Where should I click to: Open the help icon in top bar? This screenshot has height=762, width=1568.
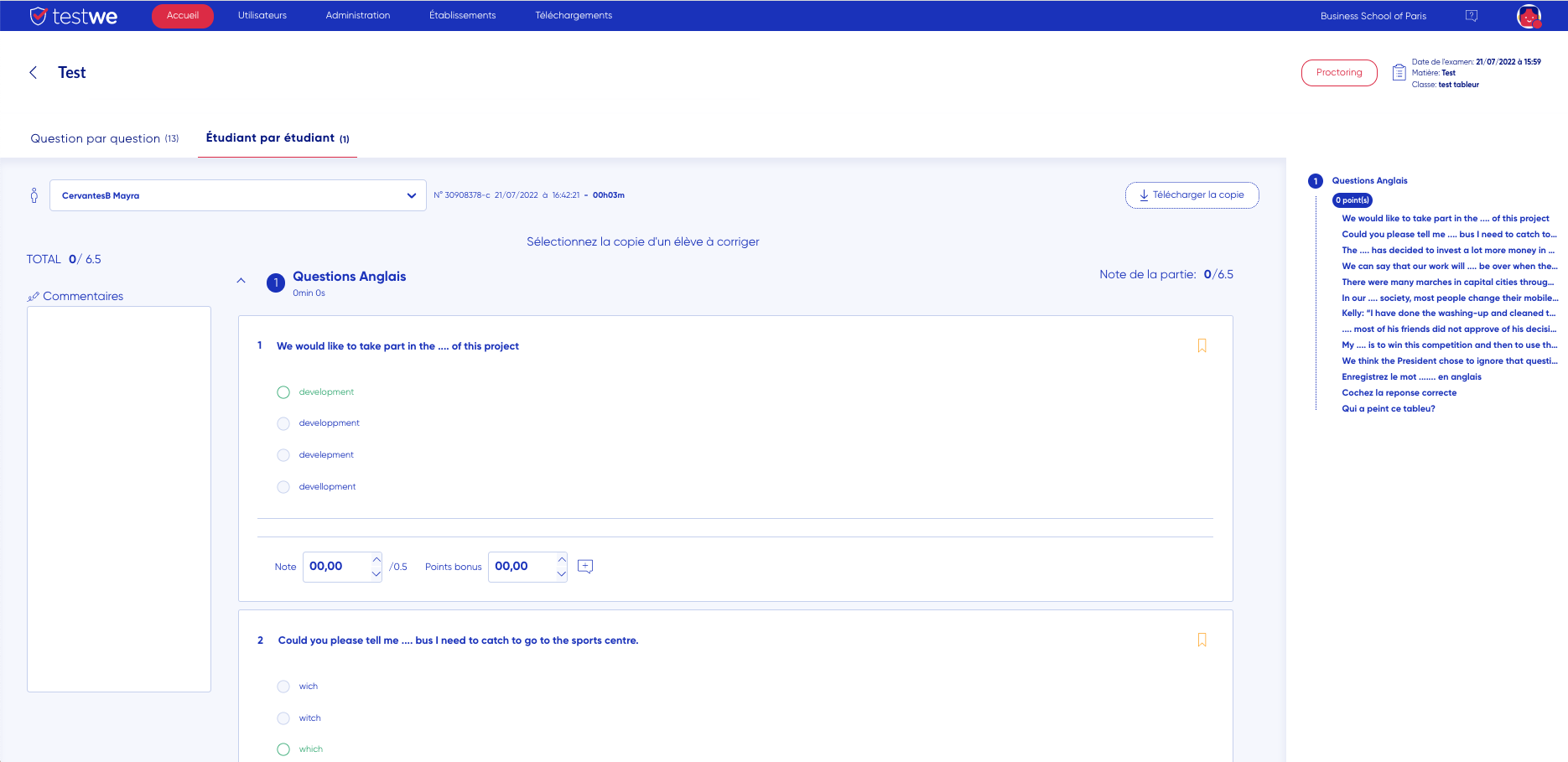pos(1471,16)
